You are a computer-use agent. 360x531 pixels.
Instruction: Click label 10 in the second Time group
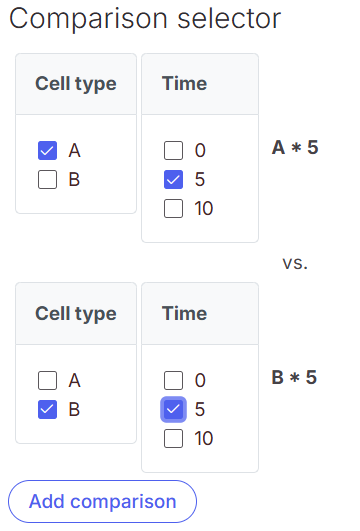pyautogui.click(x=204, y=438)
